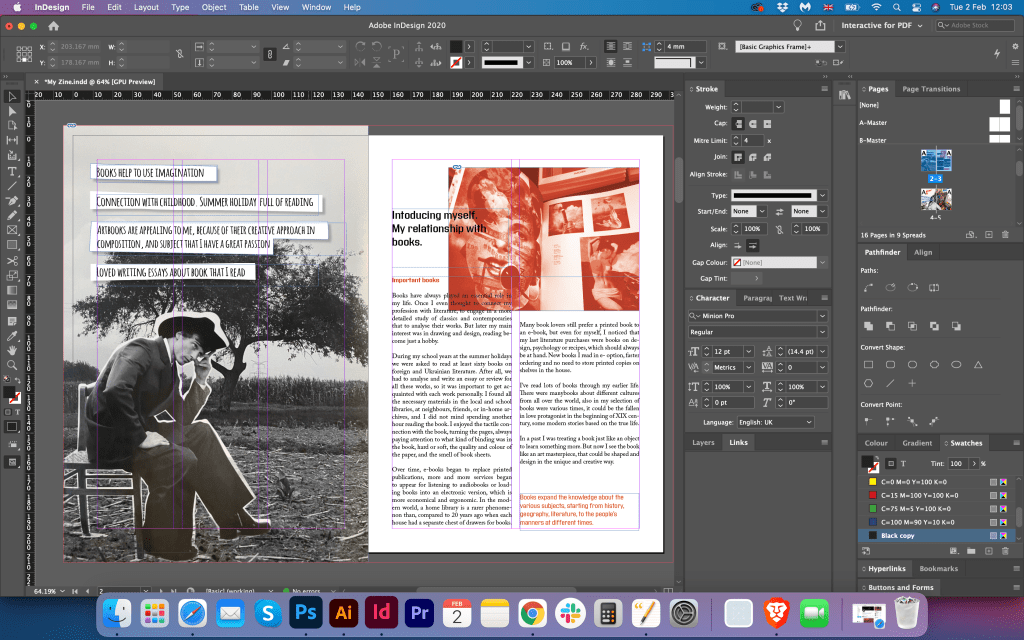
Task: Select the Scissors tool
Action: click(x=13, y=261)
